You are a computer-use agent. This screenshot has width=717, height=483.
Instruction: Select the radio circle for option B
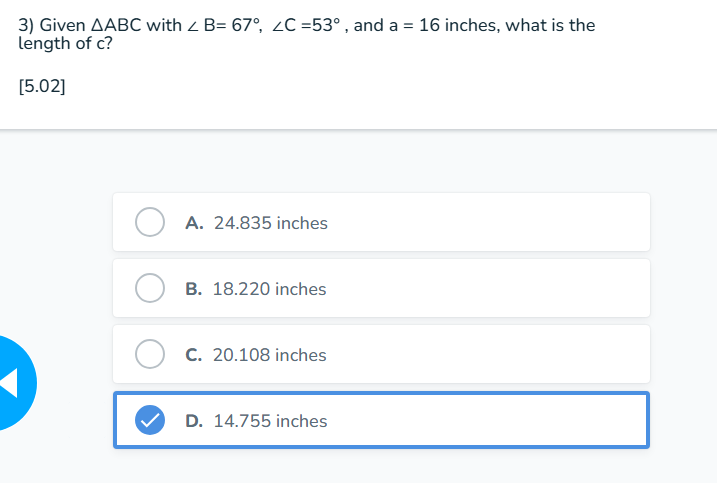tap(150, 288)
